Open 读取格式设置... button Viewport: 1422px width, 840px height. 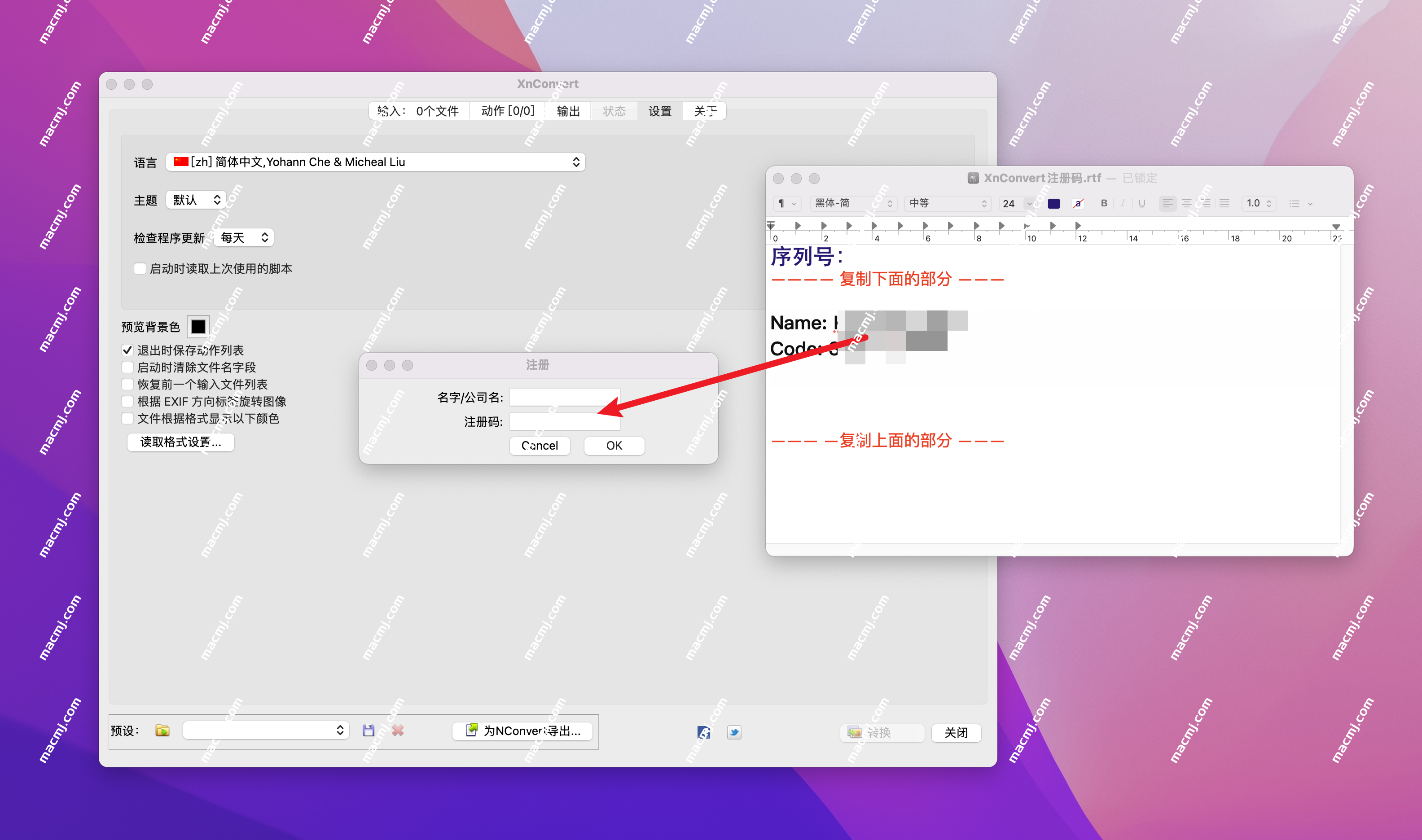[180, 442]
